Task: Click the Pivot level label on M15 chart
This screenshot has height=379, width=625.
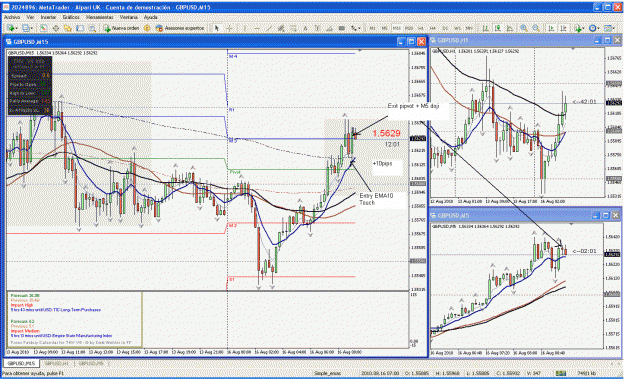Action: pos(235,172)
